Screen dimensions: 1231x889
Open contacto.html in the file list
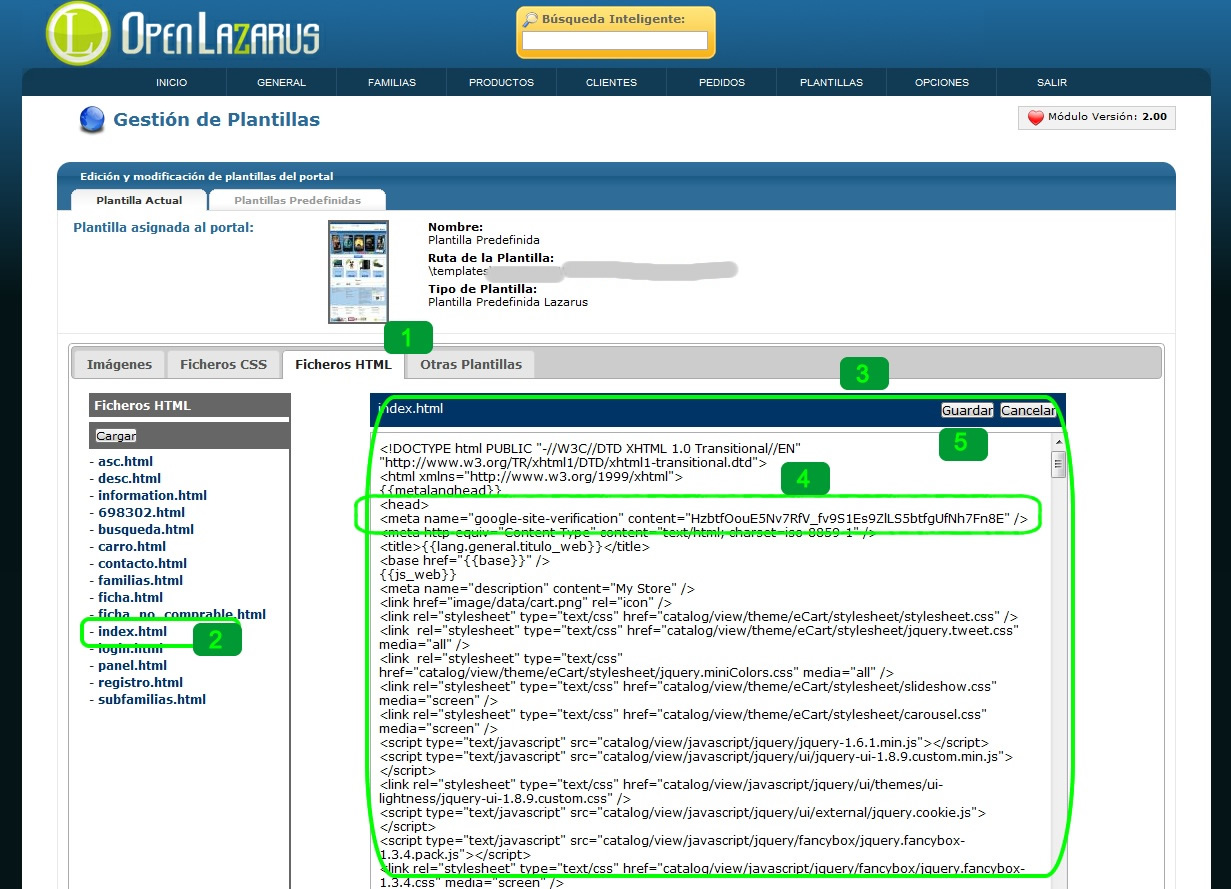click(142, 564)
